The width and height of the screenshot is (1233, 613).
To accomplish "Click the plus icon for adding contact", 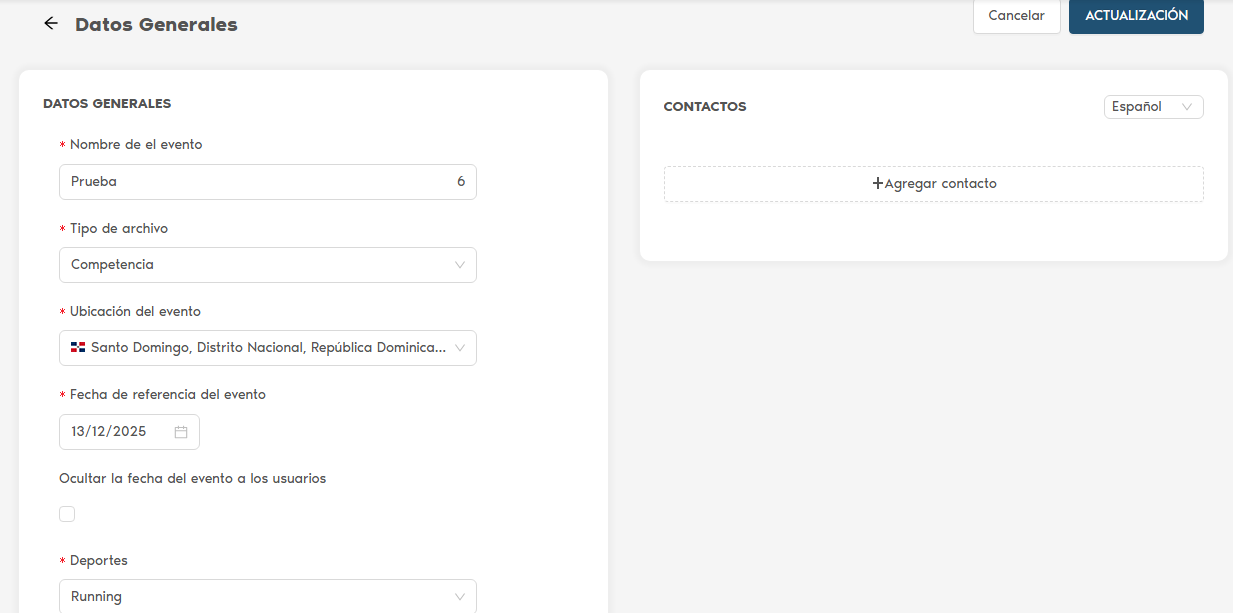I will coord(878,183).
